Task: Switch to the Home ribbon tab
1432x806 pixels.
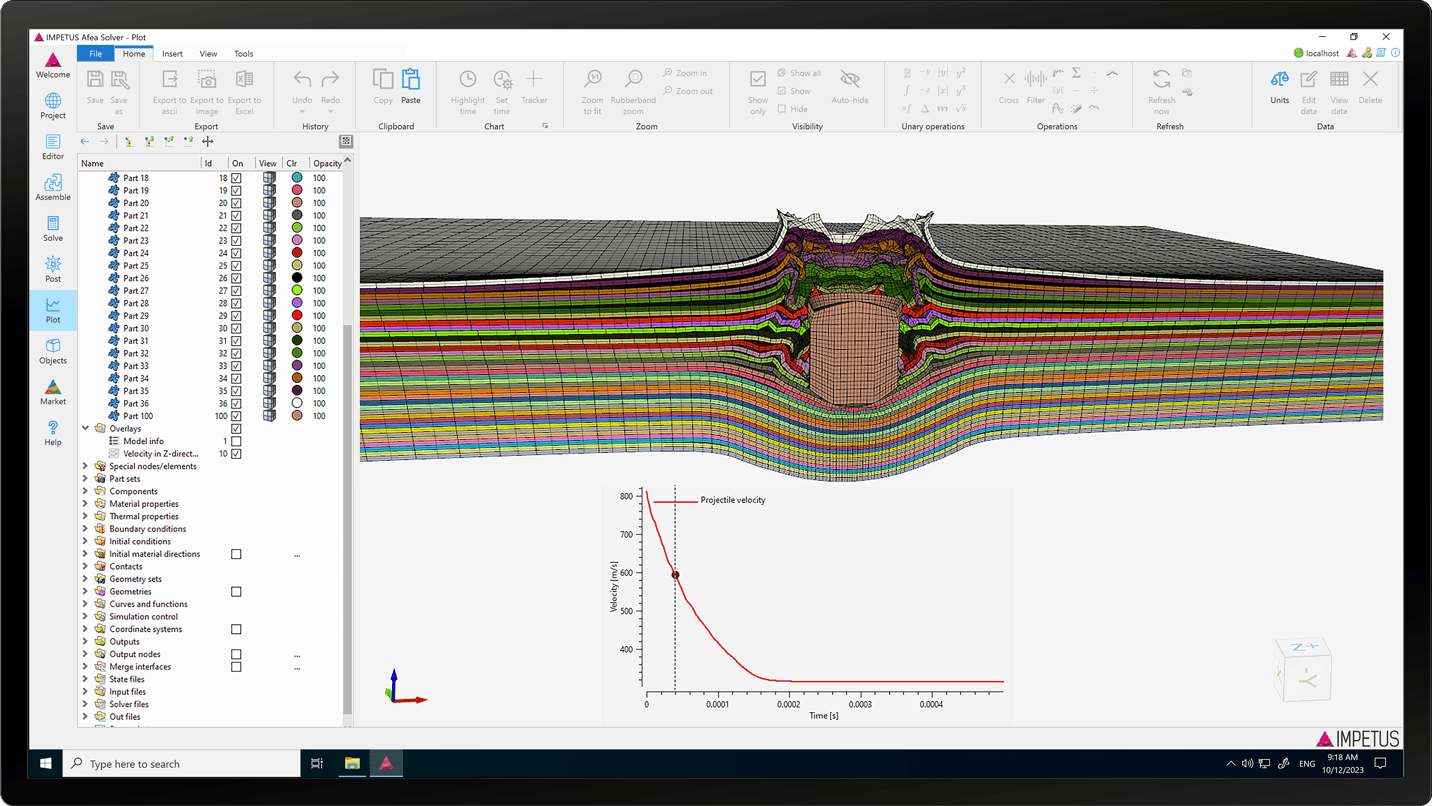Action: tap(134, 54)
